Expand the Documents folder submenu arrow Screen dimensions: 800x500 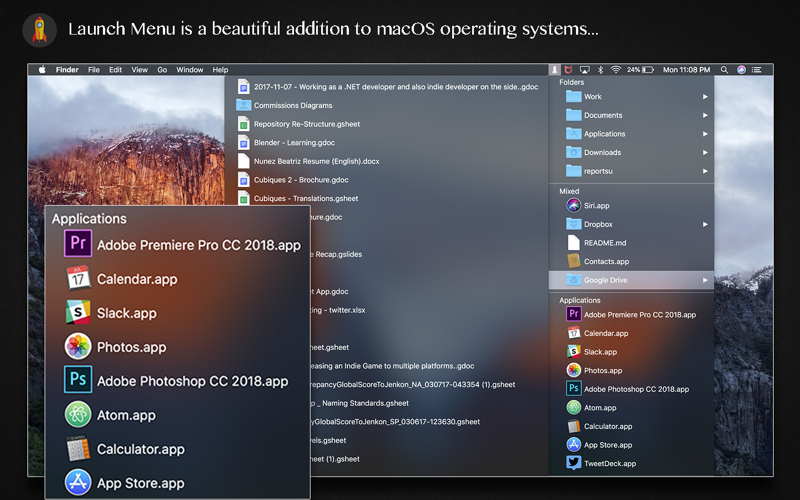tap(705, 115)
